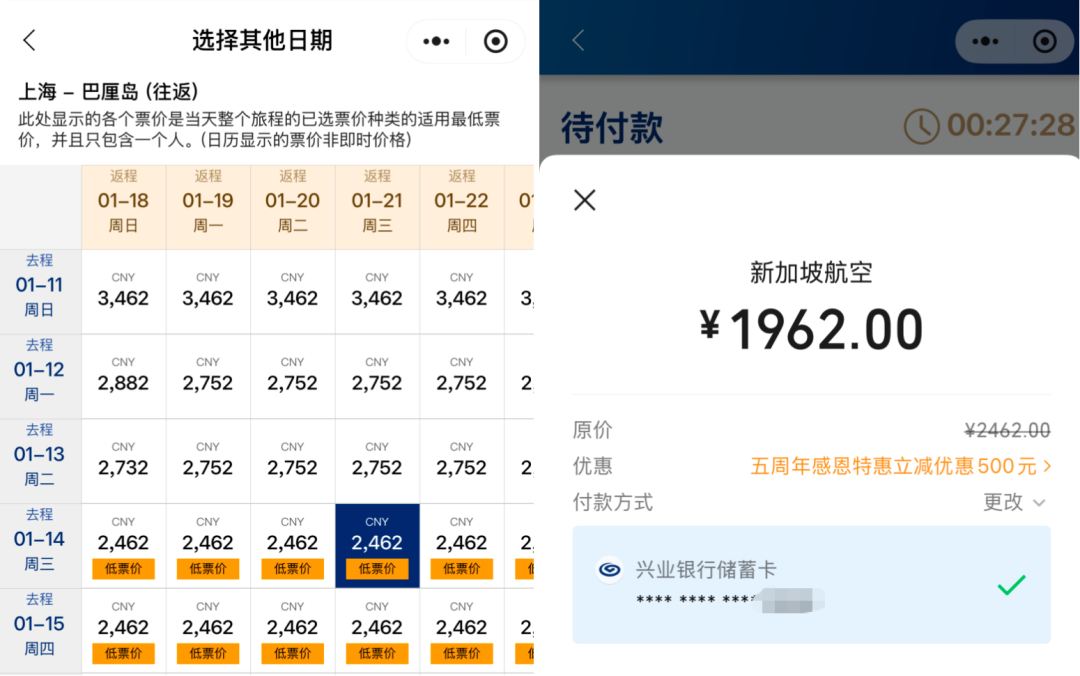Tap the 低票价 tag under 01-18 fare
This screenshot has width=1080, height=676.
tap(123, 570)
